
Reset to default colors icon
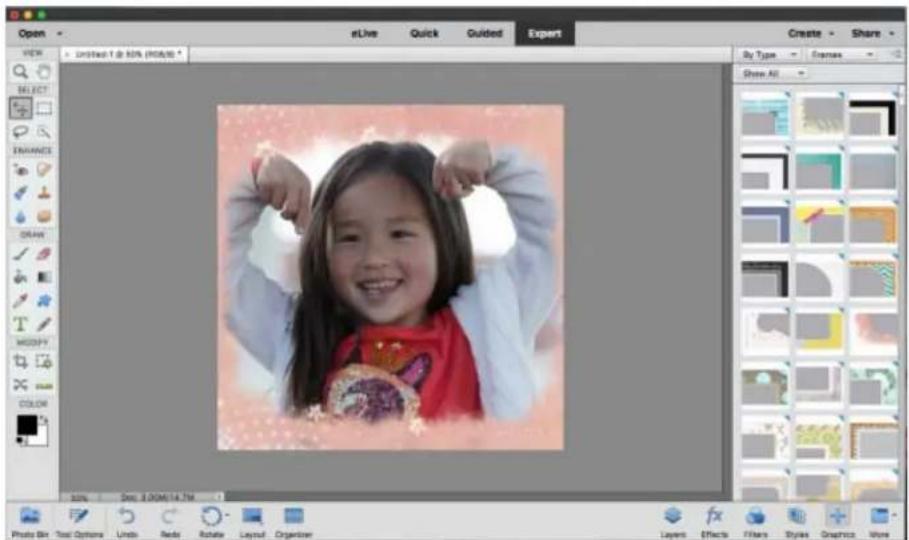(x=20, y=441)
